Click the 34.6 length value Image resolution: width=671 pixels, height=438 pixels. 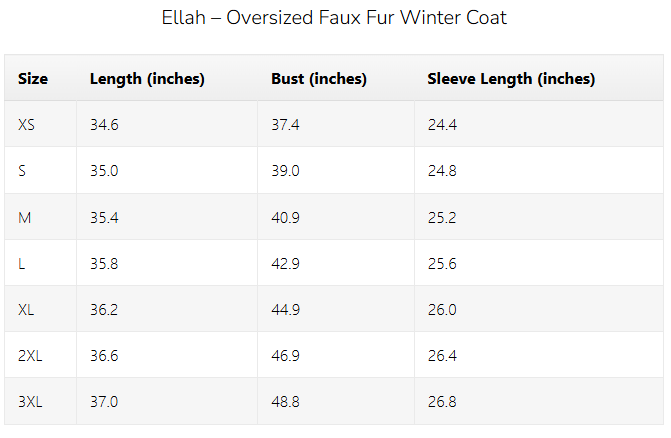104,125
